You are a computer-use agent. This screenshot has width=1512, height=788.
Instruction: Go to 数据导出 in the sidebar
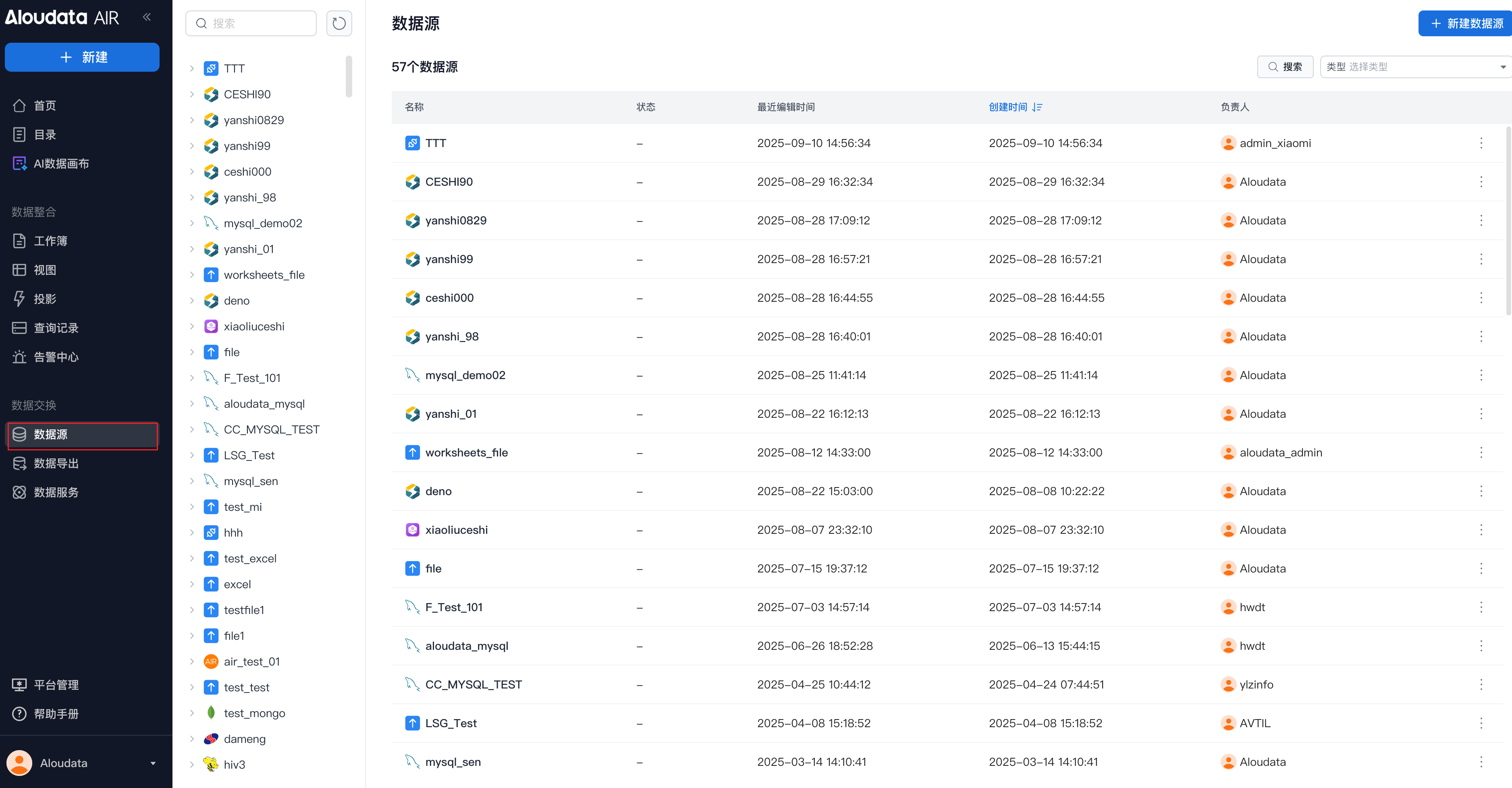(x=56, y=463)
